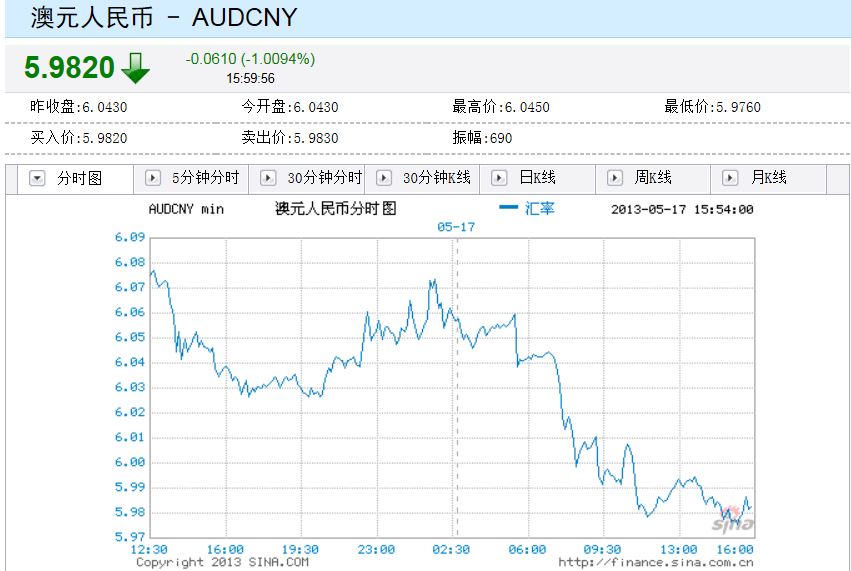The image size is (851, 571).
Task: Click 最高价:6.0450 value
Action: pyautogui.click(x=501, y=107)
